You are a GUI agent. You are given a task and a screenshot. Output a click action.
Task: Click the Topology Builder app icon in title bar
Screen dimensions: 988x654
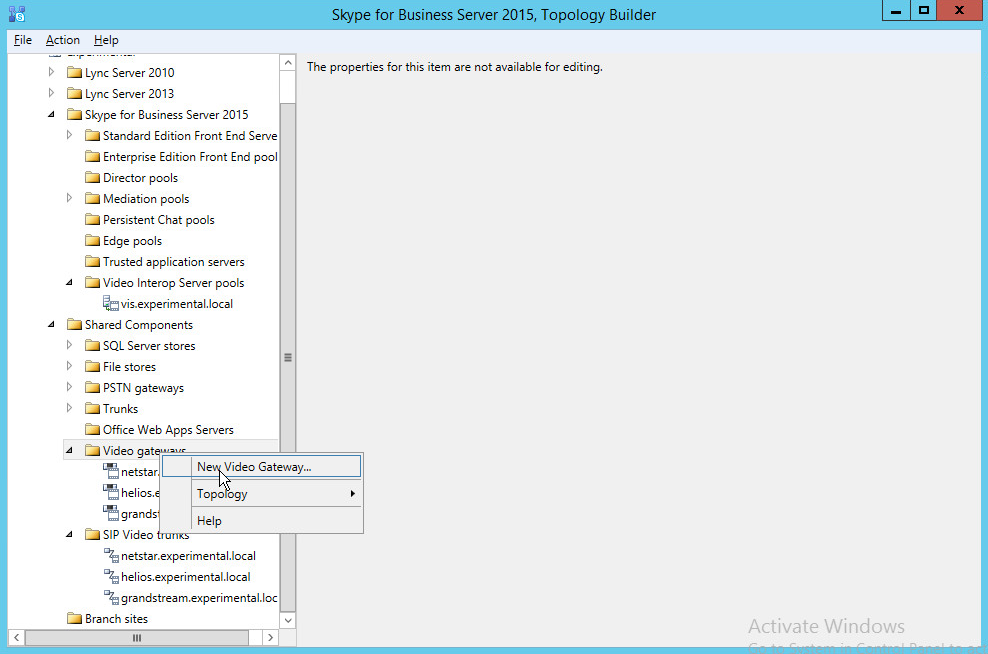pyautogui.click(x=15, y=14)
